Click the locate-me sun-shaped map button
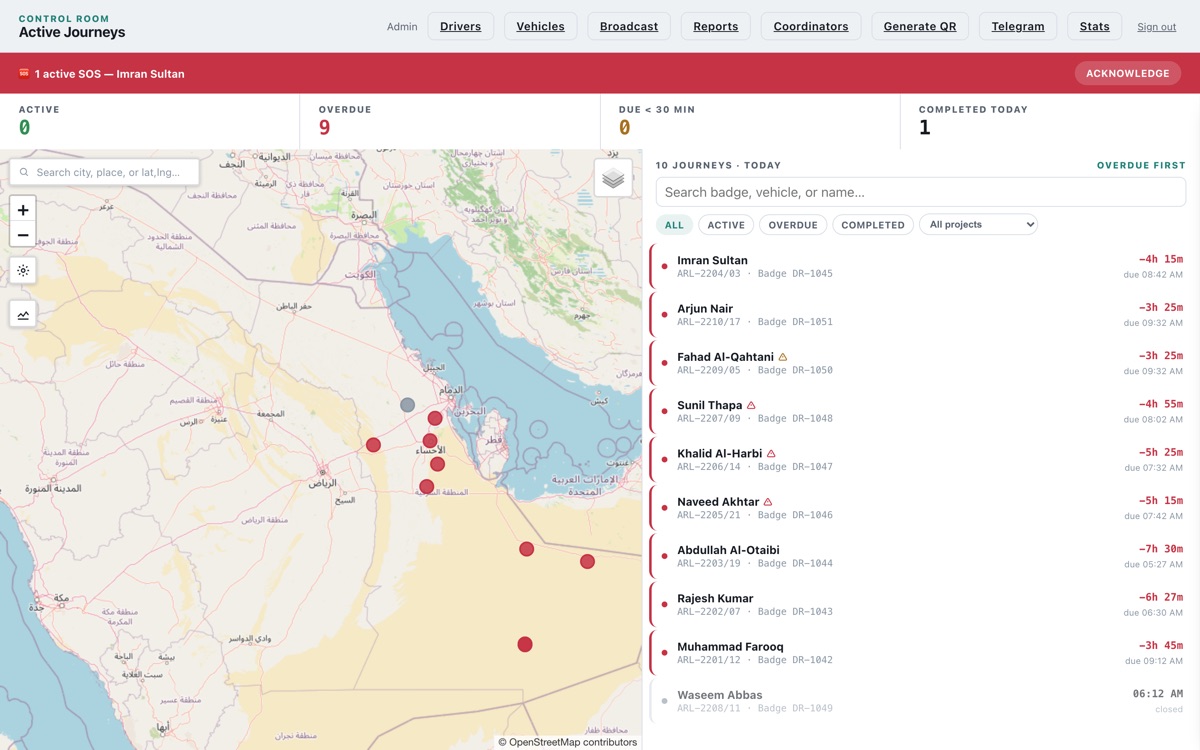1200x750 pixels. pyautogui.click(x=23, y=271)
